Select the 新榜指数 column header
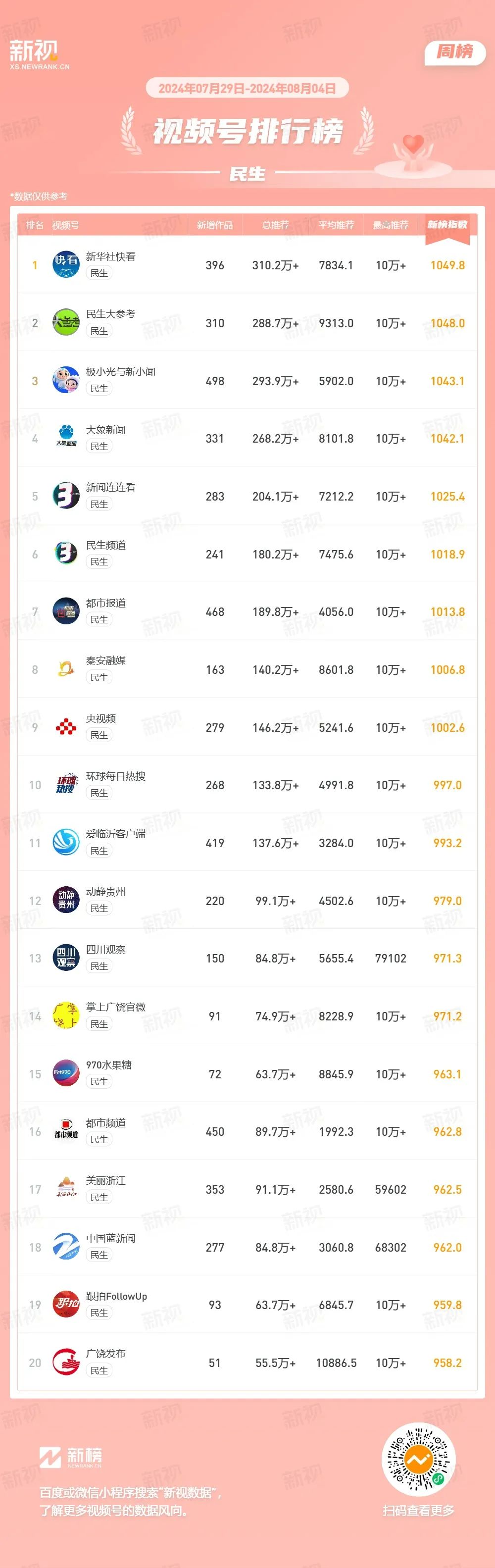This screenshot has width=495, height=1568. pyautogui.click(x=447, y=225)
